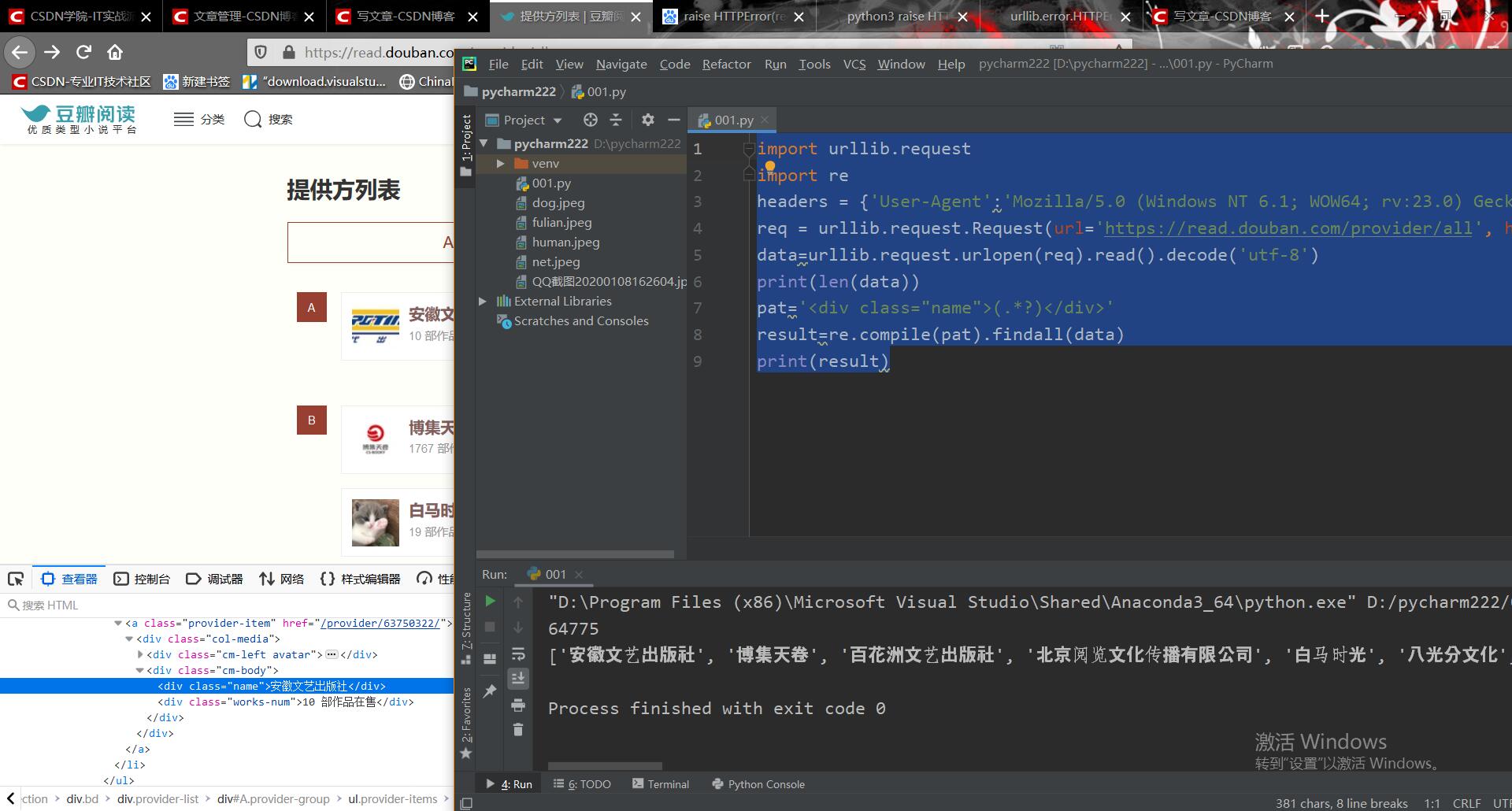The width and height of the screenshot is (1512, 811).
Task: Open 搜索 on Douban Read
Action: pyautogui.click(x=269, y=119)
